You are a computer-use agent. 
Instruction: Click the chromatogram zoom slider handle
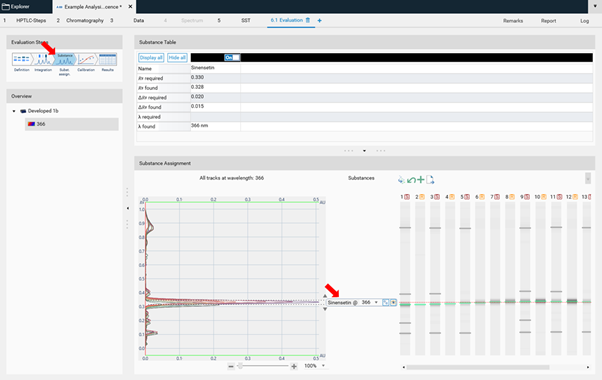[240, 366]
